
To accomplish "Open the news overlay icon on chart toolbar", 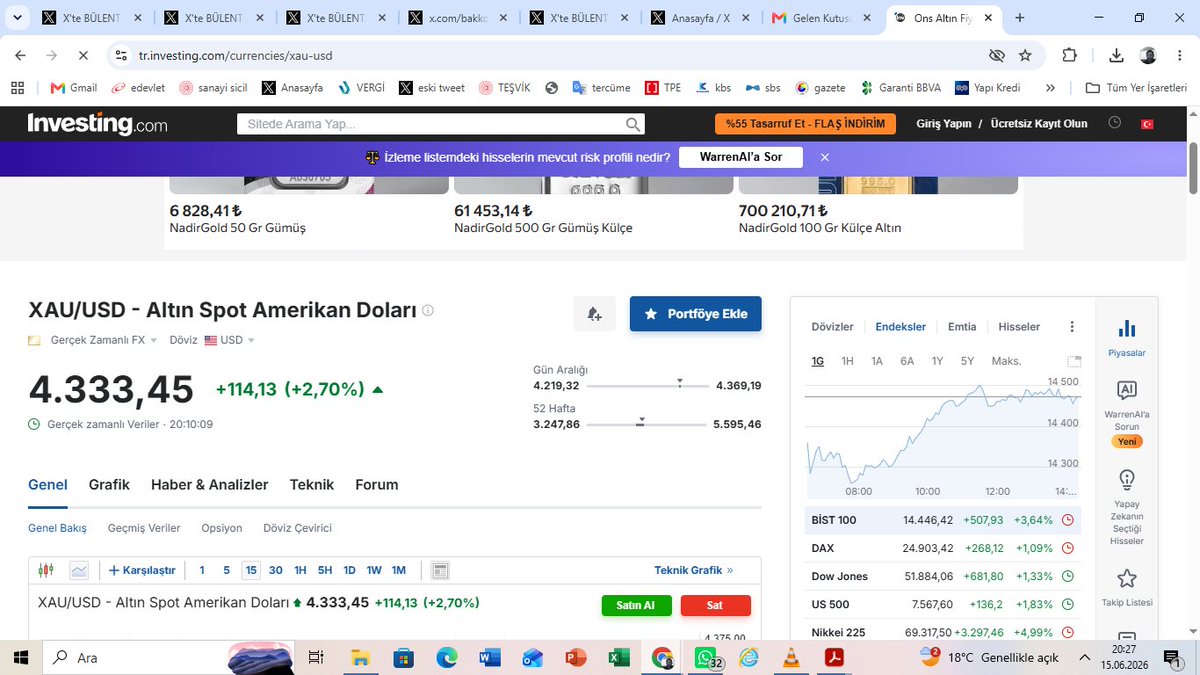I will [440, 570].
